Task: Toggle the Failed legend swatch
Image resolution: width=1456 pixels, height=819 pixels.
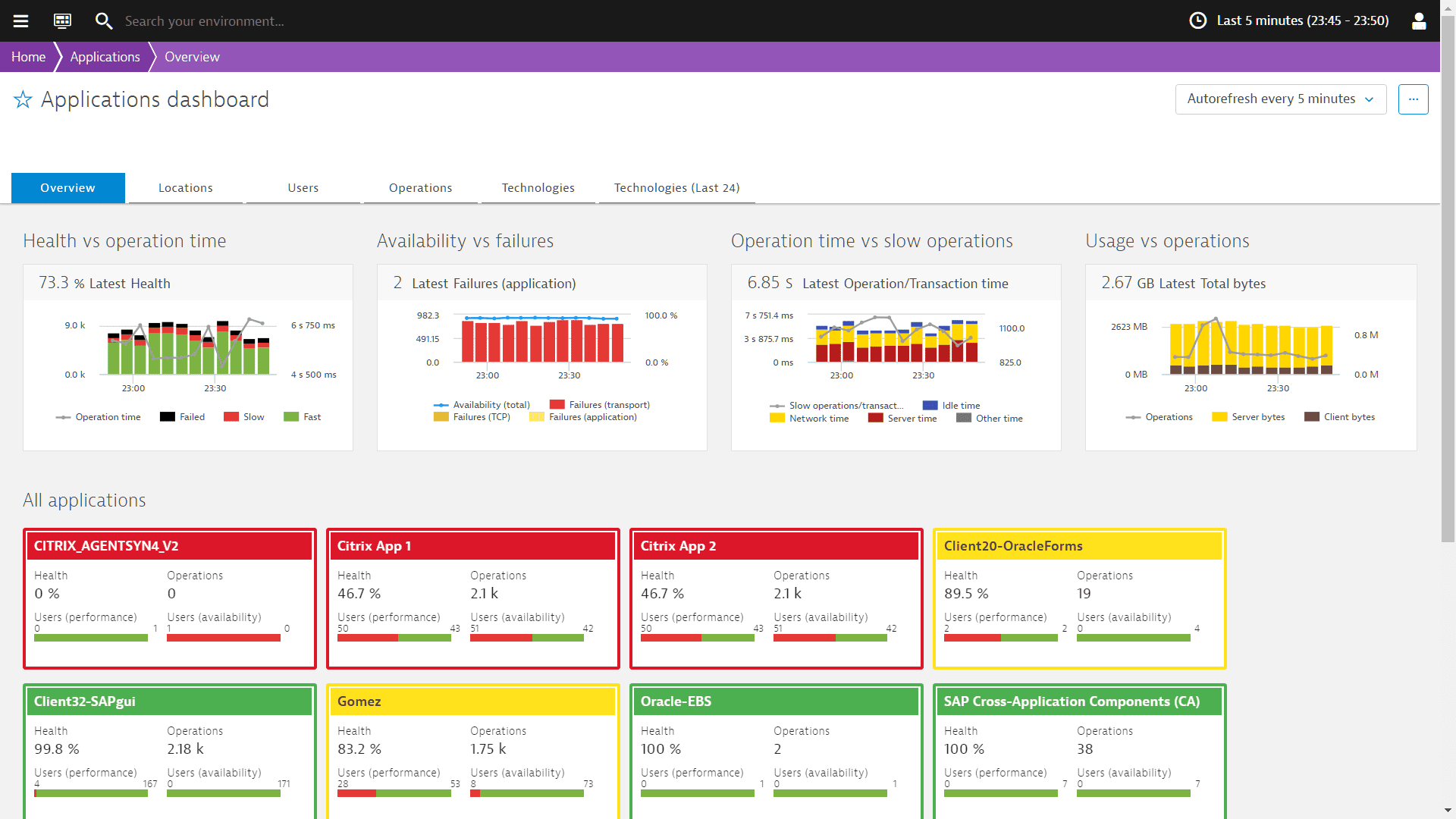Action: pos(168,417)
